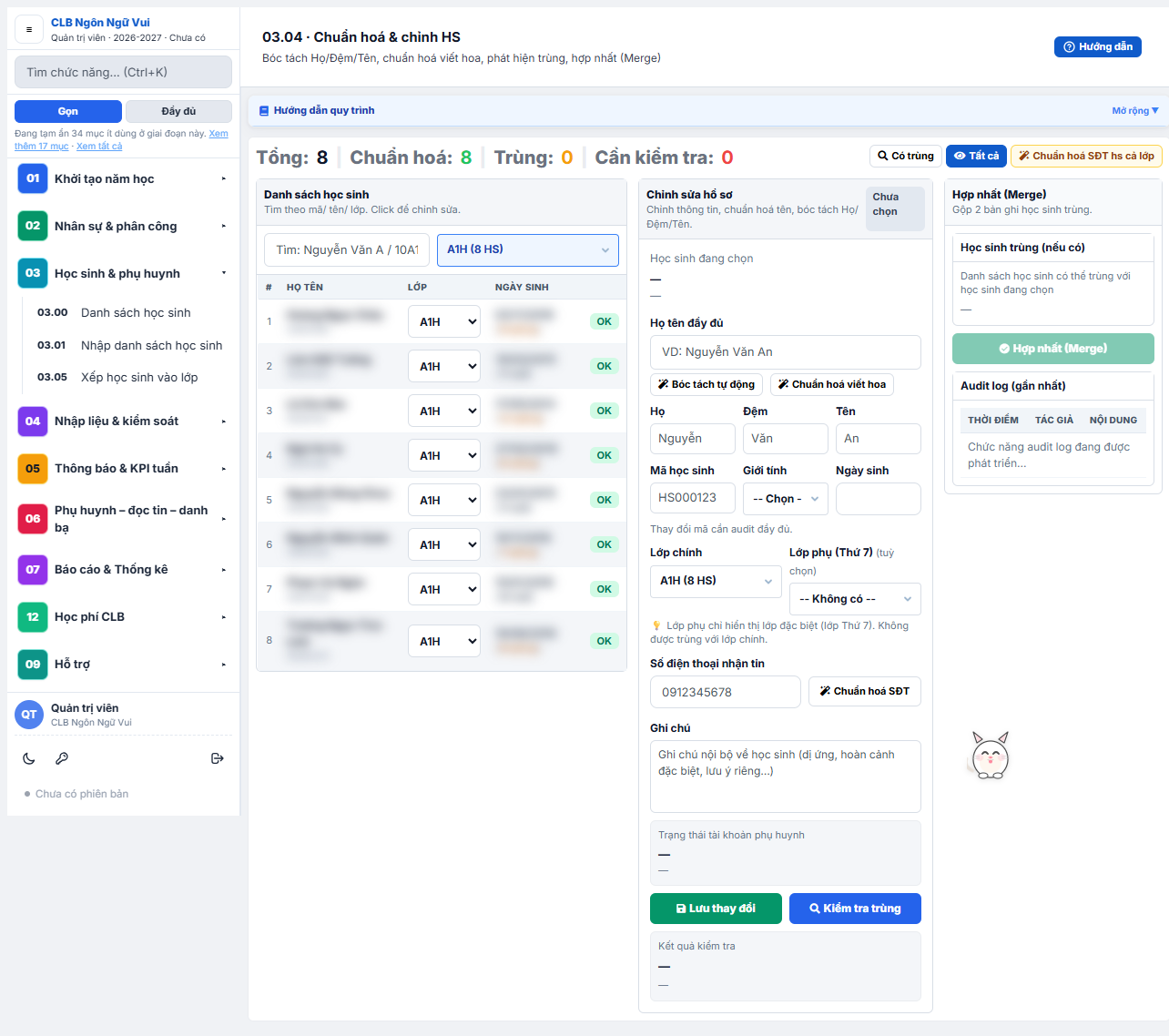Click the blue 01 module badge

click(x=33, y=178)
